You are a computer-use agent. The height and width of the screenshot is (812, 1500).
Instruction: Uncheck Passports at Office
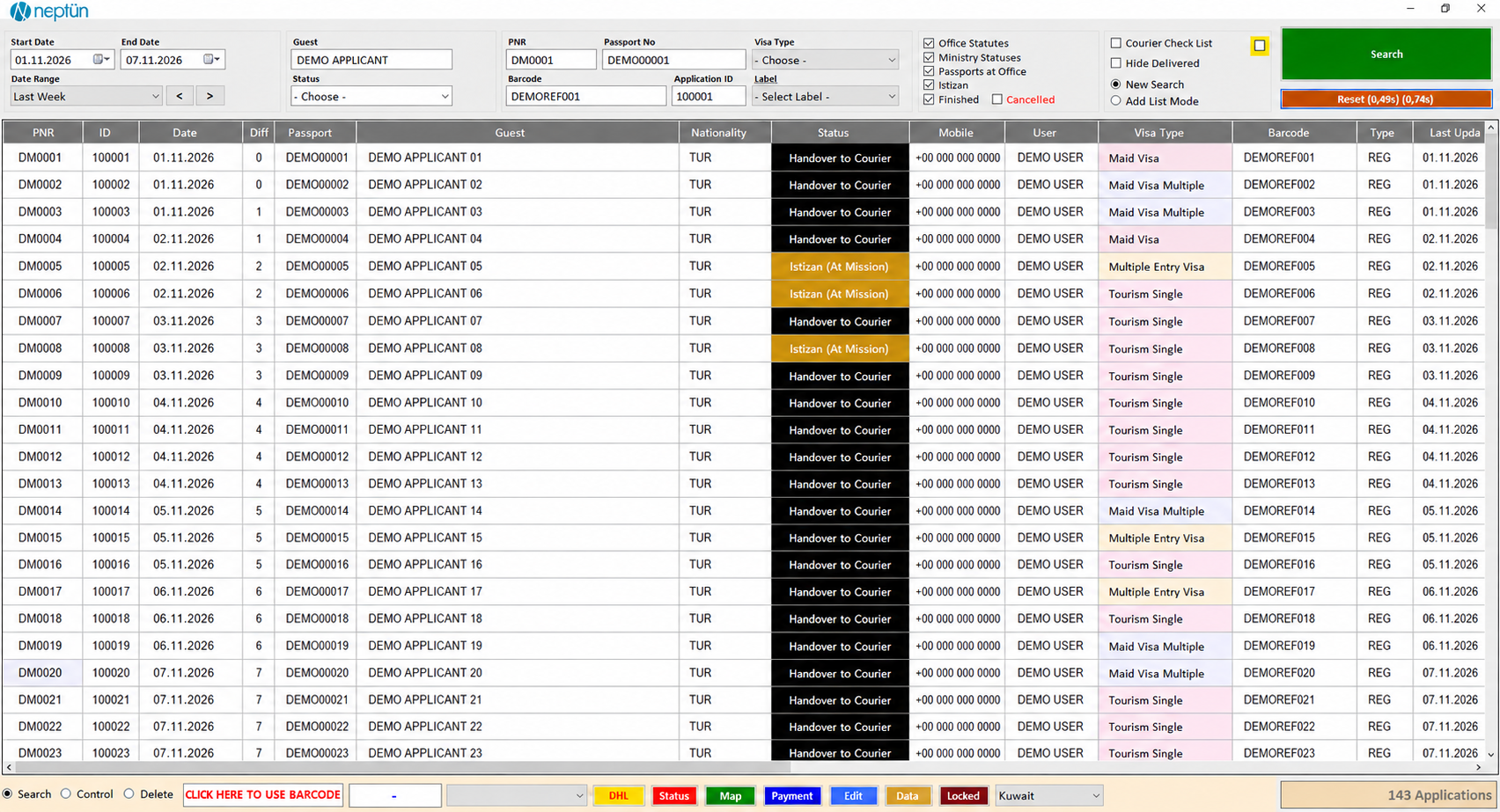[929, 71]
